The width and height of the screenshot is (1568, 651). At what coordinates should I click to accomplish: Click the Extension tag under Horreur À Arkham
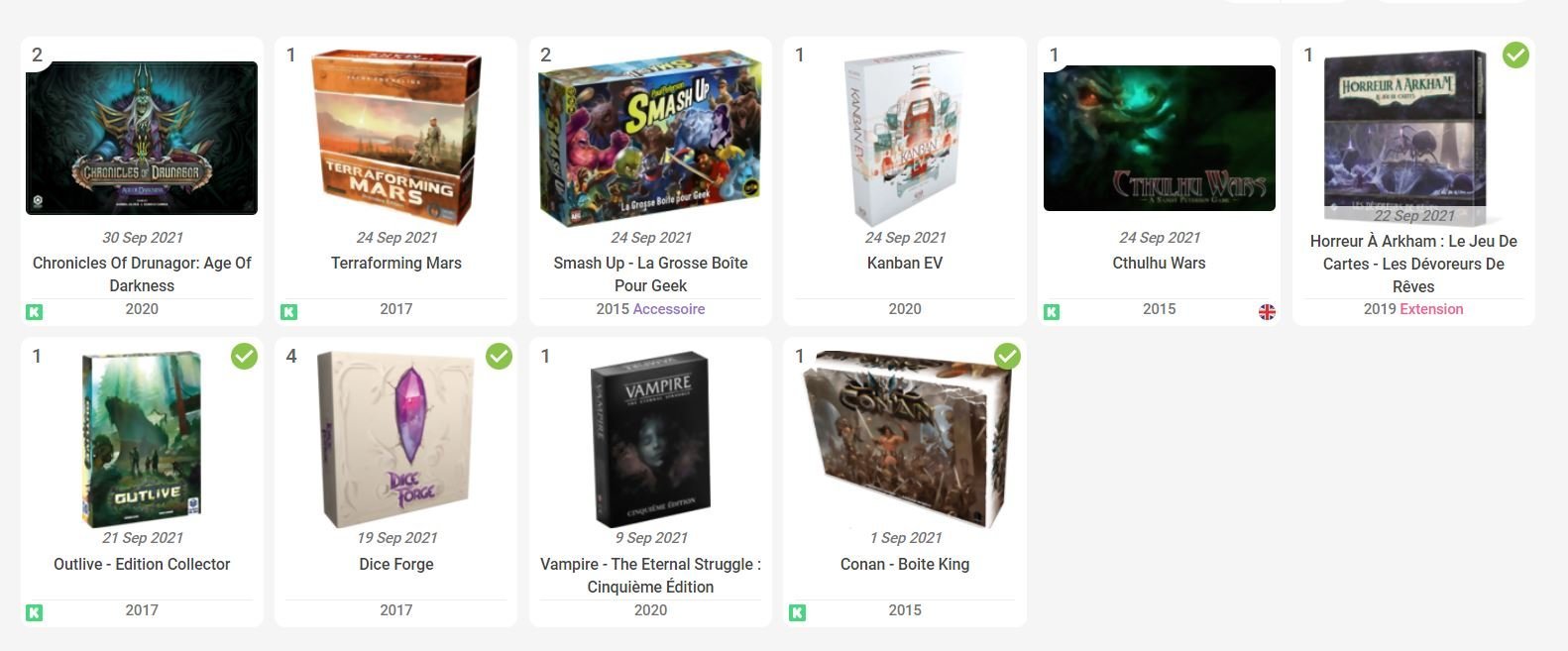[1431, 309]
